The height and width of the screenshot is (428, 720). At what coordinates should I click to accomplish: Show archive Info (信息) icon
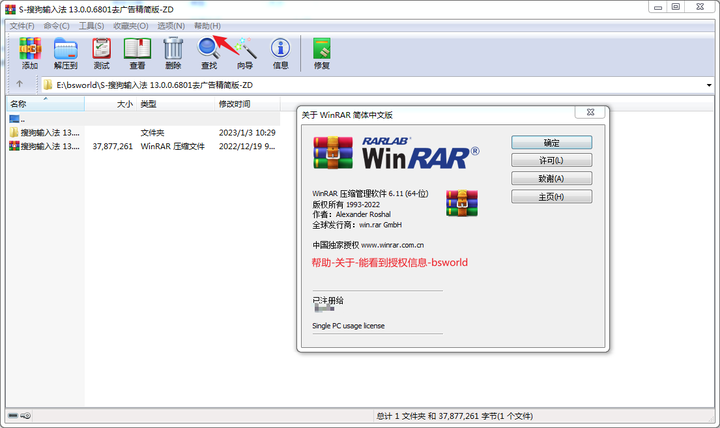pyautogui.click(x=281, y=53)
